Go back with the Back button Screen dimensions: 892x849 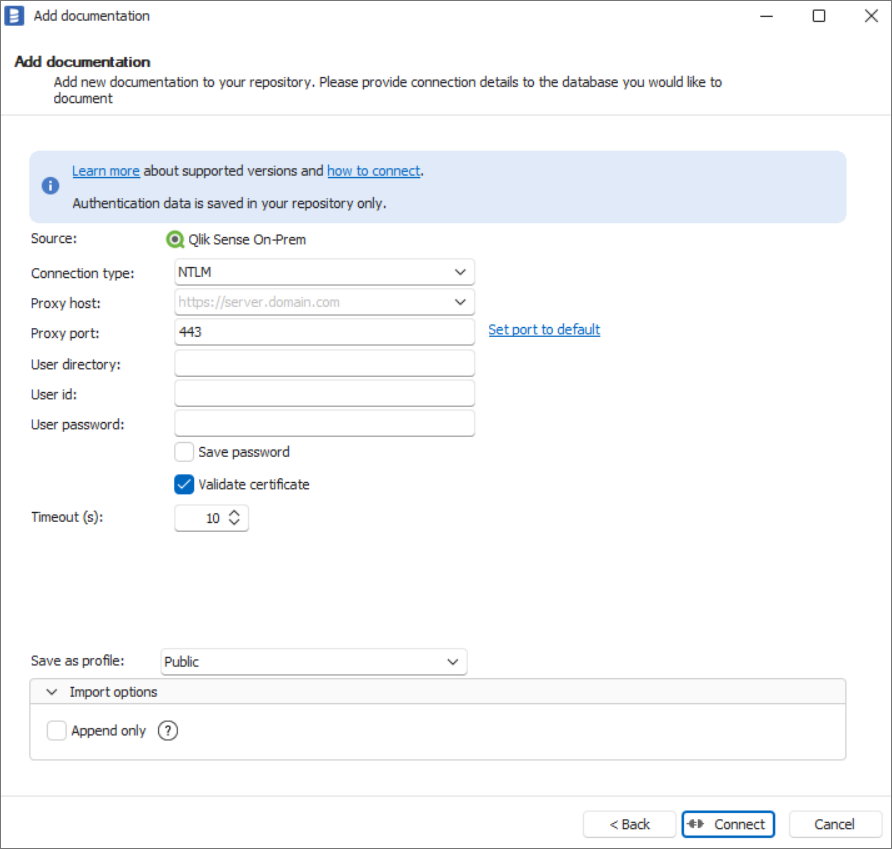click(x=630, y=824)
